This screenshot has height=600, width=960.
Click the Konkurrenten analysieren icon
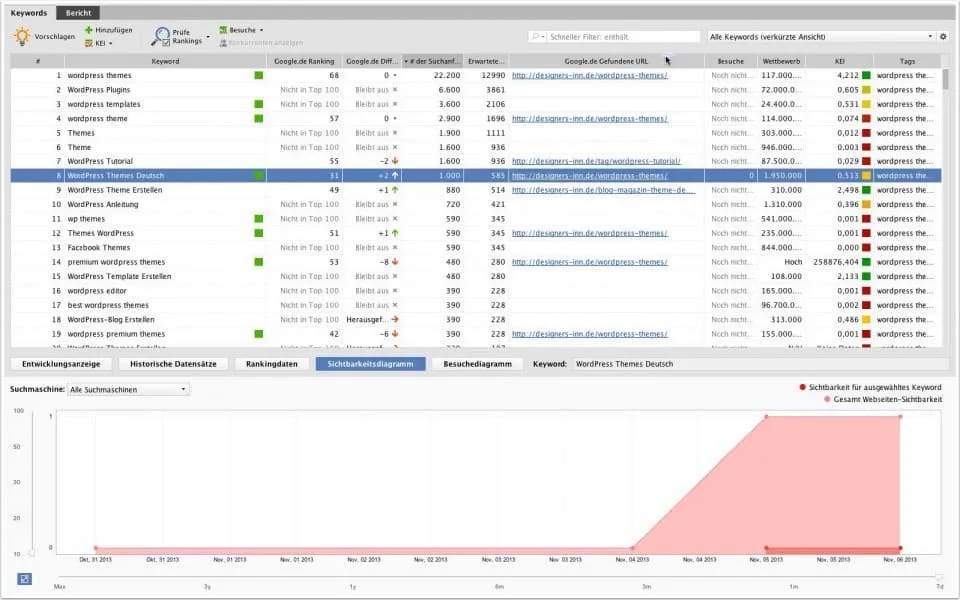click(223, 44)
